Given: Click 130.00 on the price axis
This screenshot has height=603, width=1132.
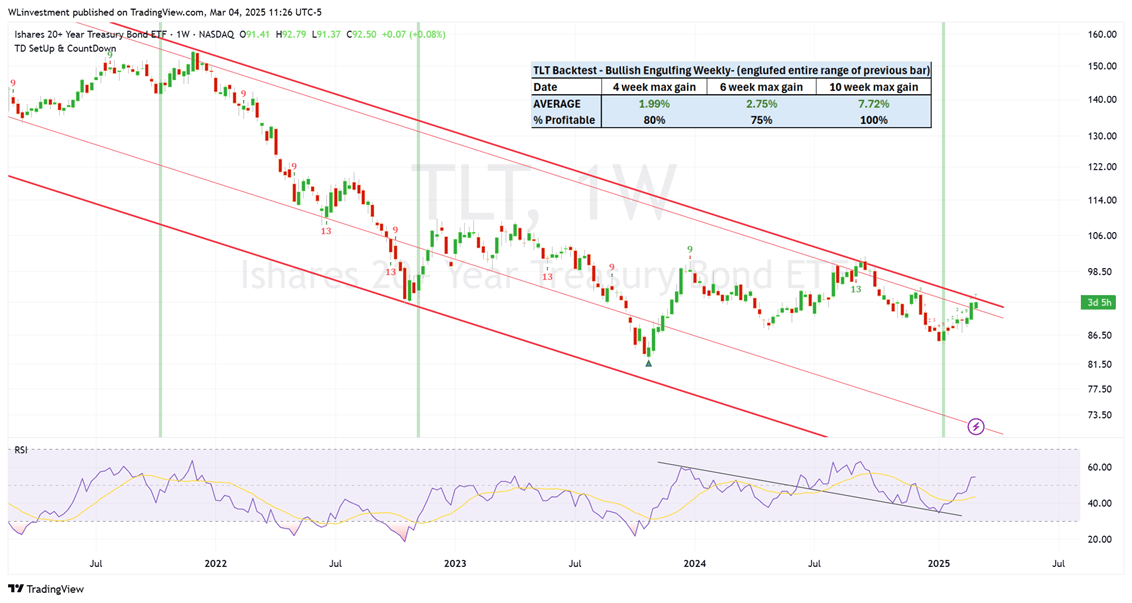Looking at the screenshot, I should [x=1103, y=136].
